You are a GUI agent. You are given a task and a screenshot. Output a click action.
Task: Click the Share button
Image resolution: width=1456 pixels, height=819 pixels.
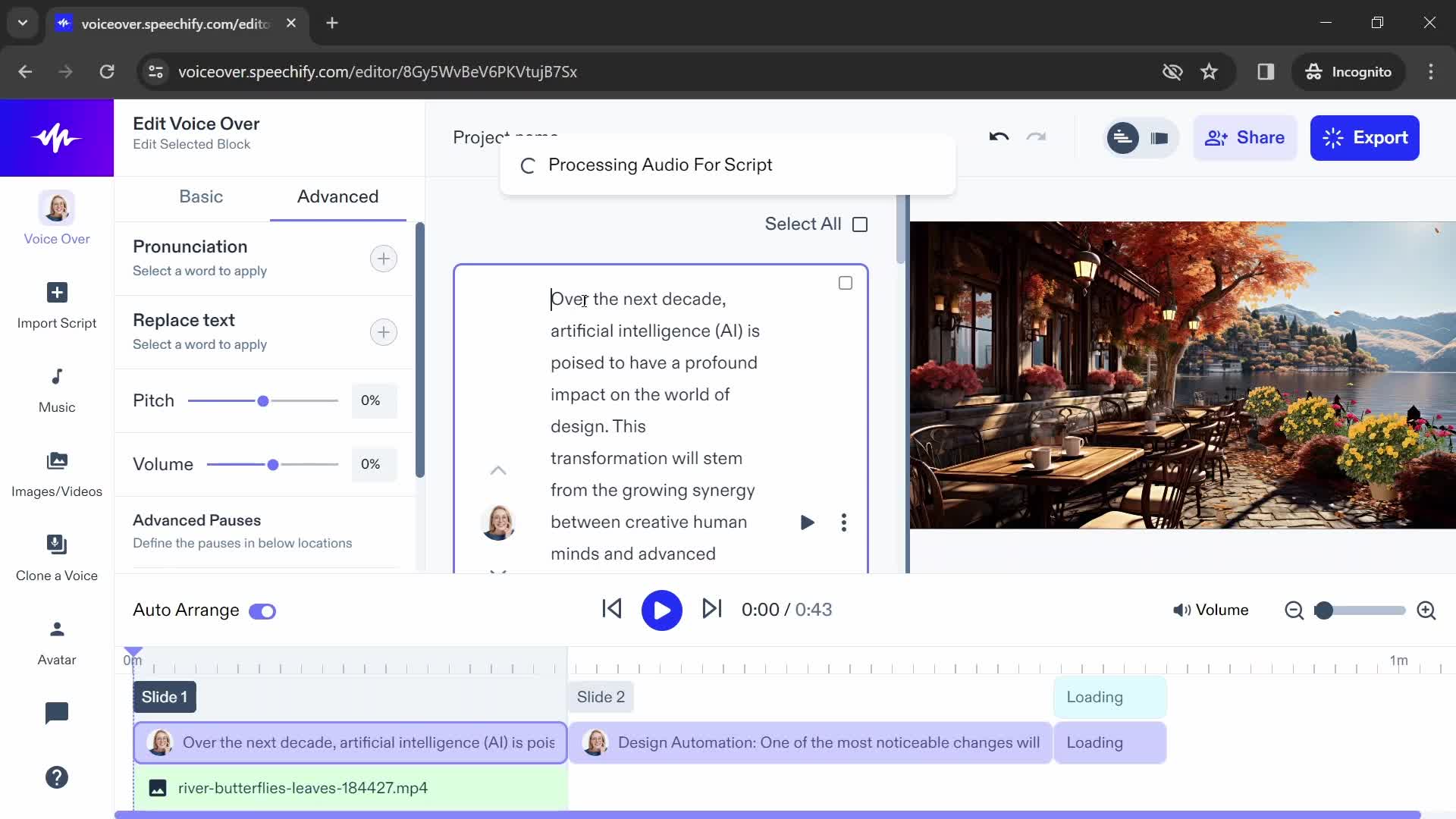pos(1246,137)
